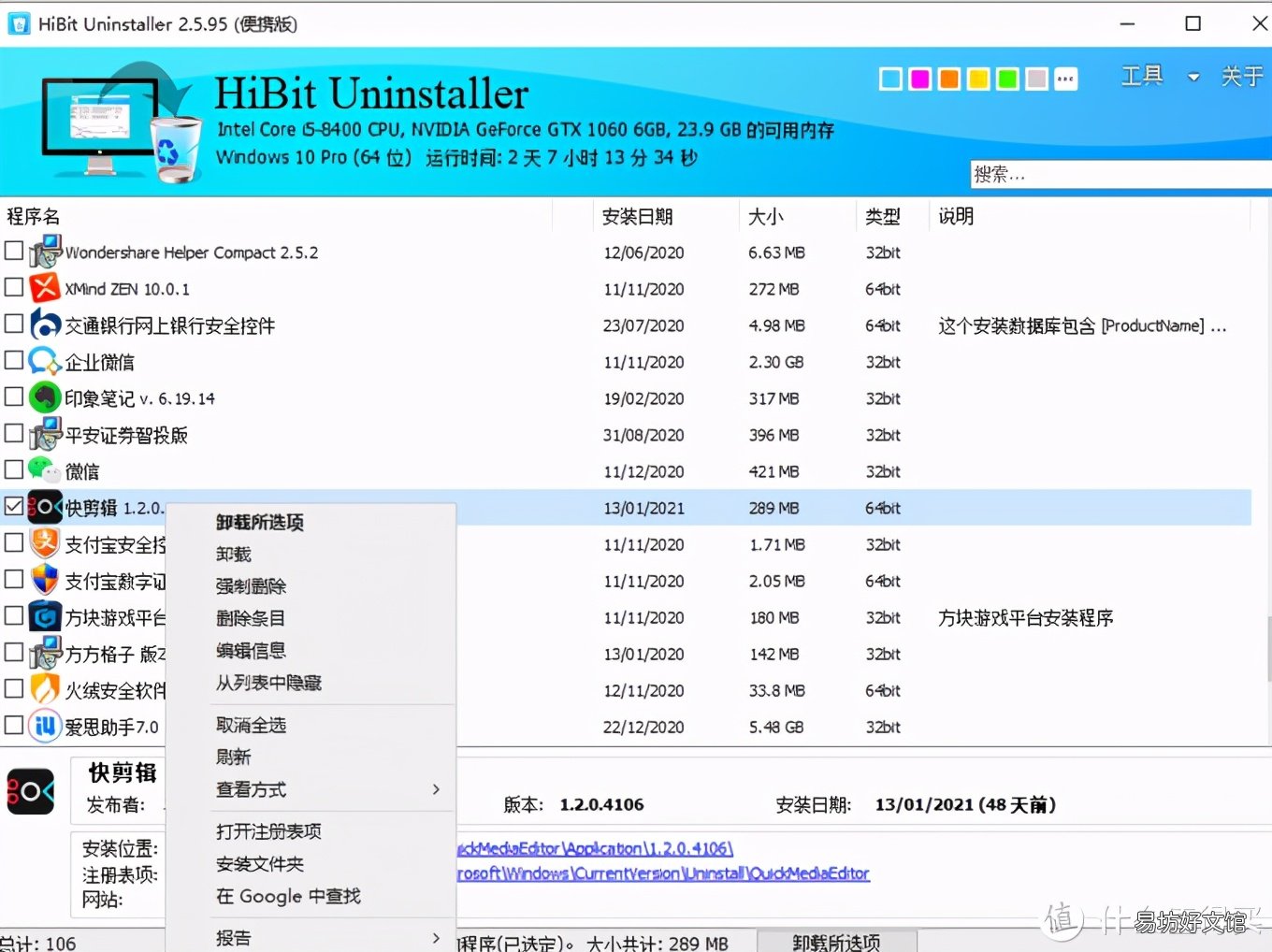Click the 交通银行网上银行安全控件 icon
This screenshot has width=1272, height=952.
45,325
